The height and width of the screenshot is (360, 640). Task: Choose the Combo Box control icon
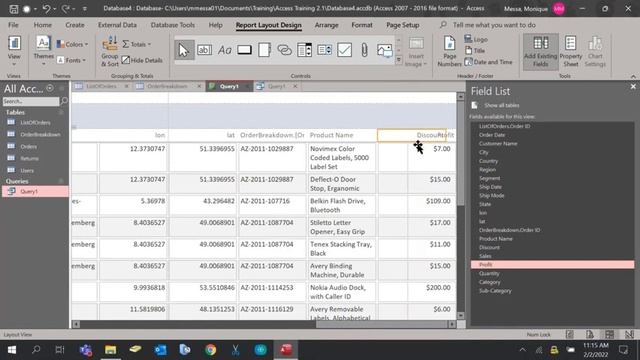coord(324,50)
